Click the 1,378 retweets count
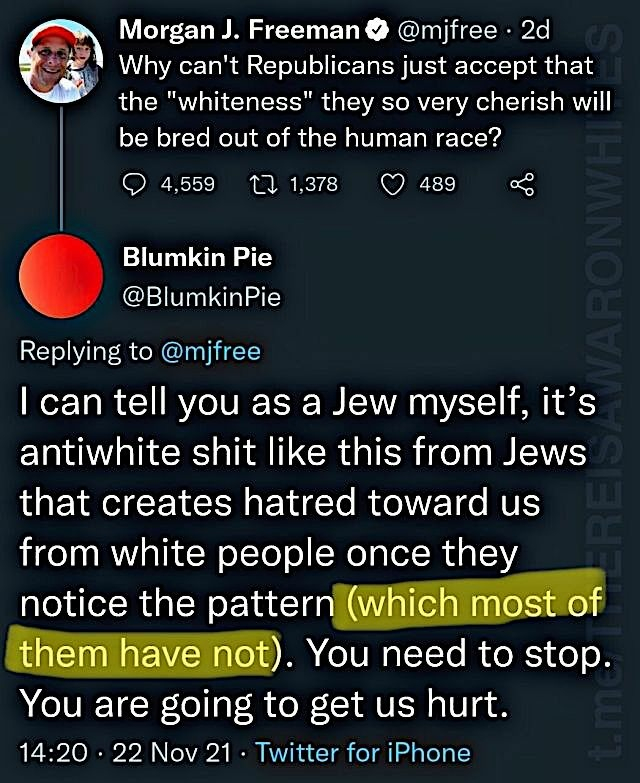The width and height of the screenshot is (640, 783). pos(314,184)
